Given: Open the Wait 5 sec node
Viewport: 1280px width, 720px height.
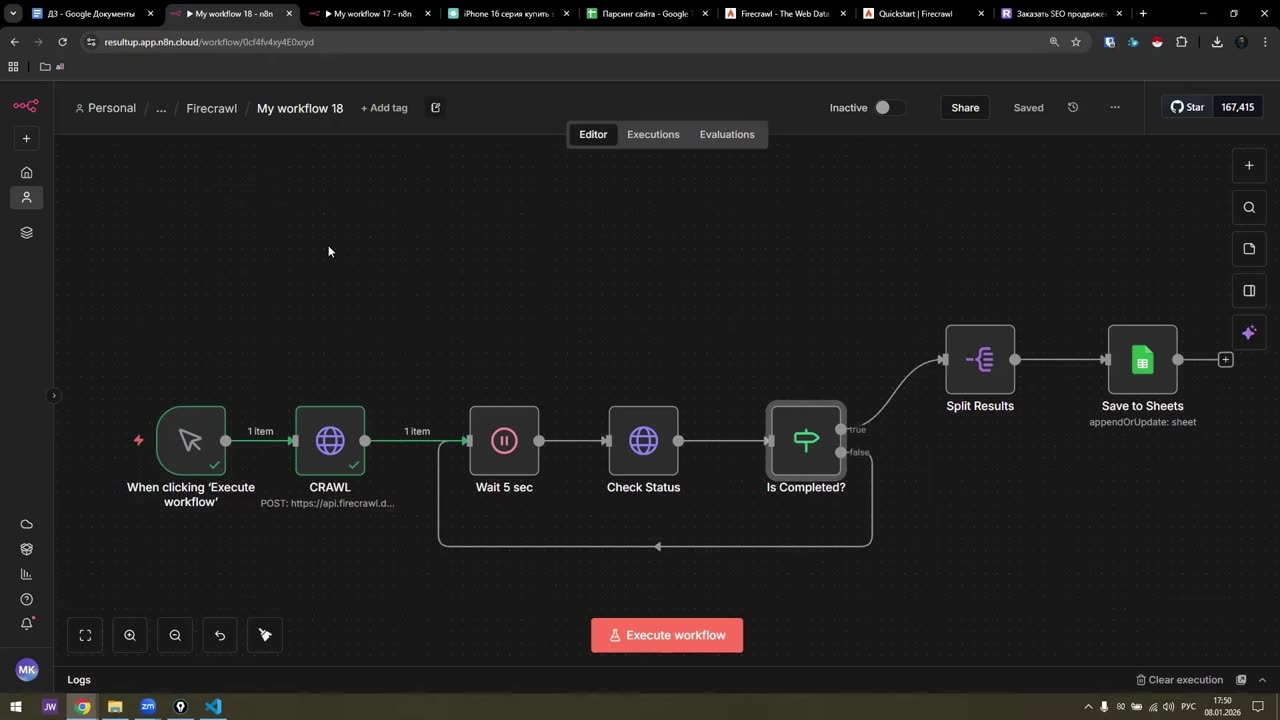Looking at the screenshot, I should [x=504, y=440].
